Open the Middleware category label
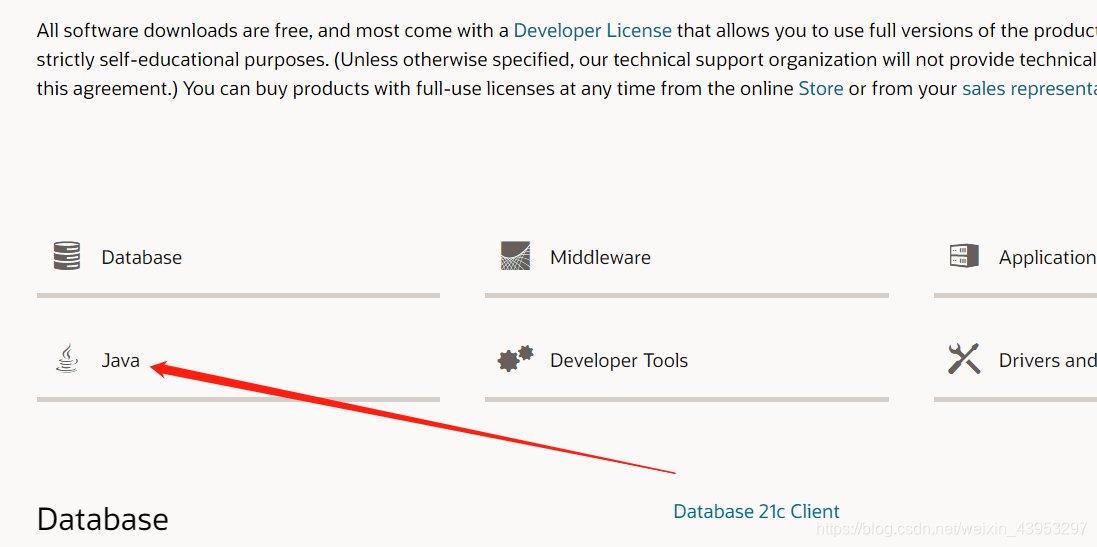 [600, 257]
